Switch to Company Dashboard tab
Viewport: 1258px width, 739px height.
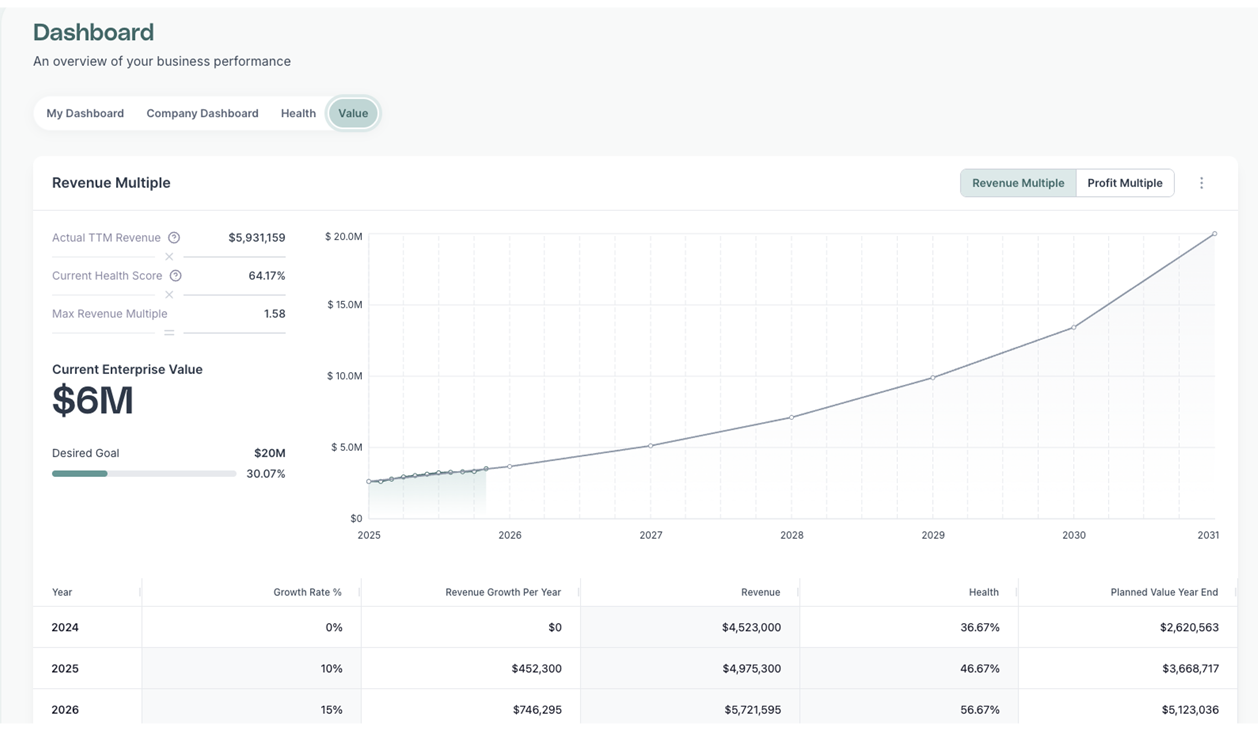pos(202,113)
